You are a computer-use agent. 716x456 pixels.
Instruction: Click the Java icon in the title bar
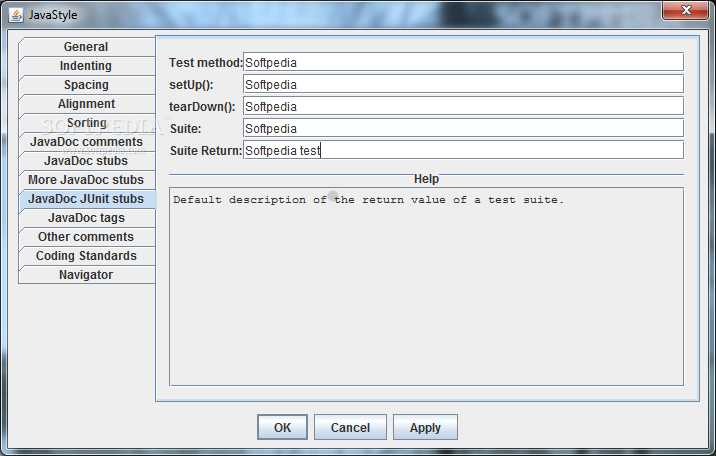[16, 15]
